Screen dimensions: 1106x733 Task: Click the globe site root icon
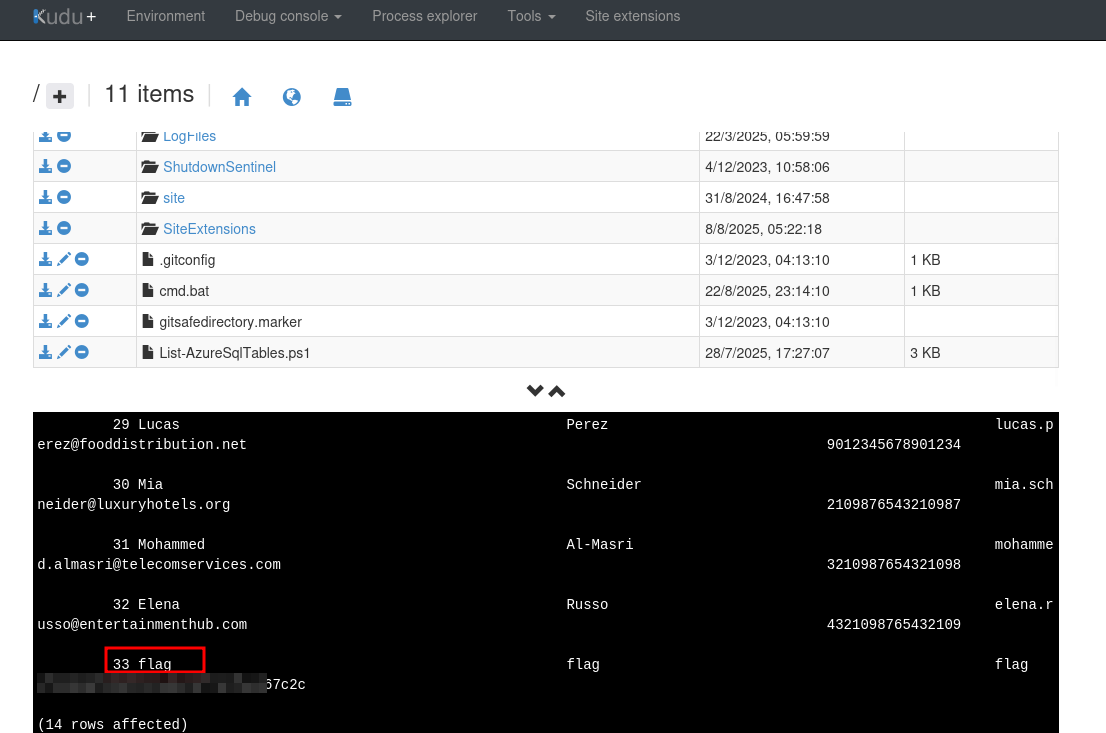pyautogui.click(x=292, y=97)
